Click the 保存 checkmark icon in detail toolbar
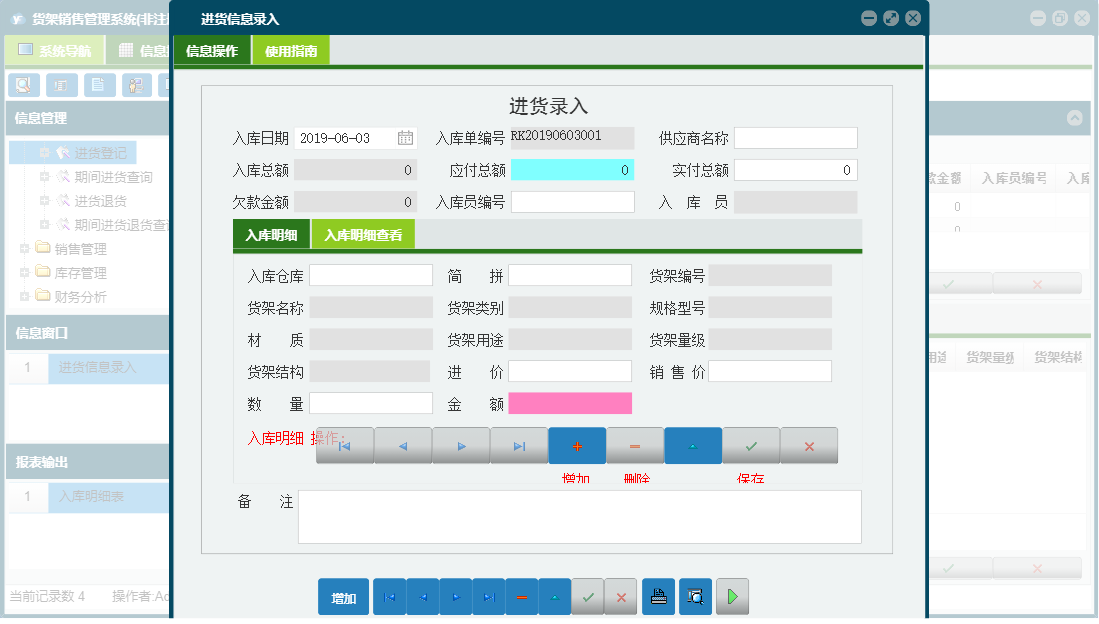Screen dimensions: 1099x624 pyautogui.click(x=751, y=445)
